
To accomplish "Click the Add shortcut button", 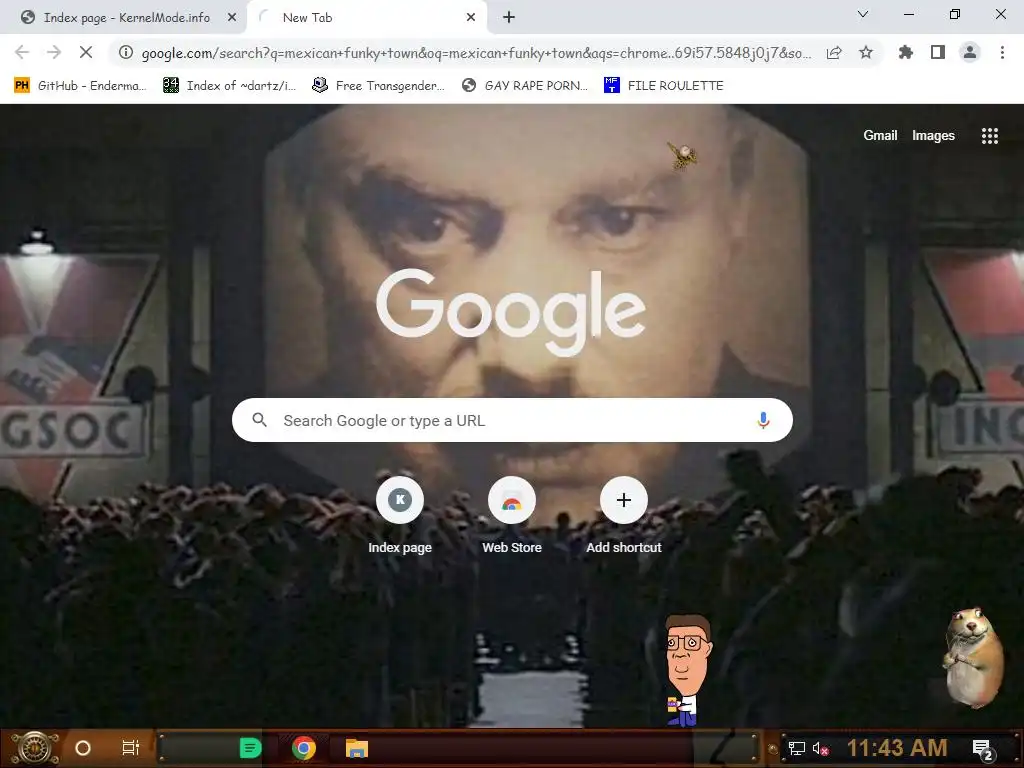I will coord(624,516).
